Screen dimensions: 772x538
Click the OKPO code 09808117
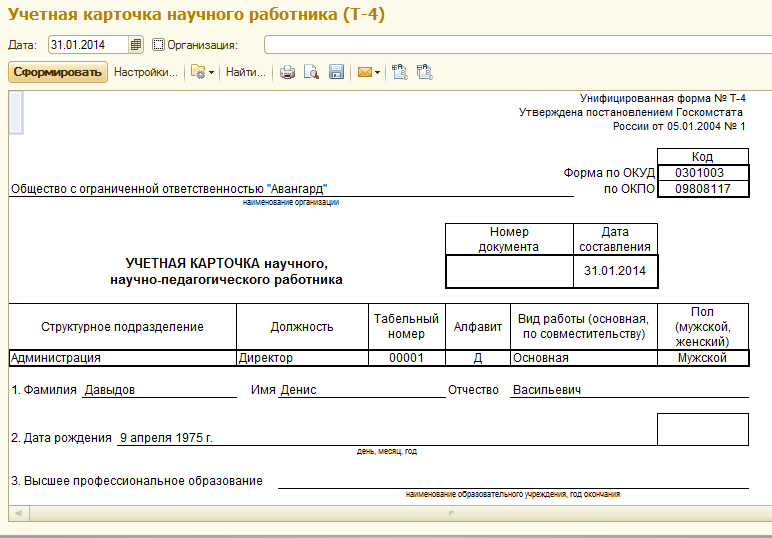[703, 189]
